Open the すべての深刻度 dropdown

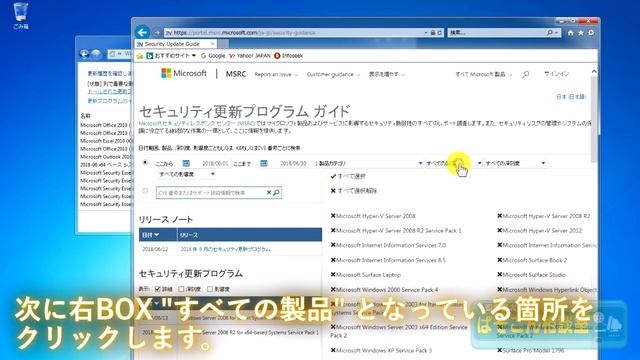pyautogui.click(x=515, y=163)
